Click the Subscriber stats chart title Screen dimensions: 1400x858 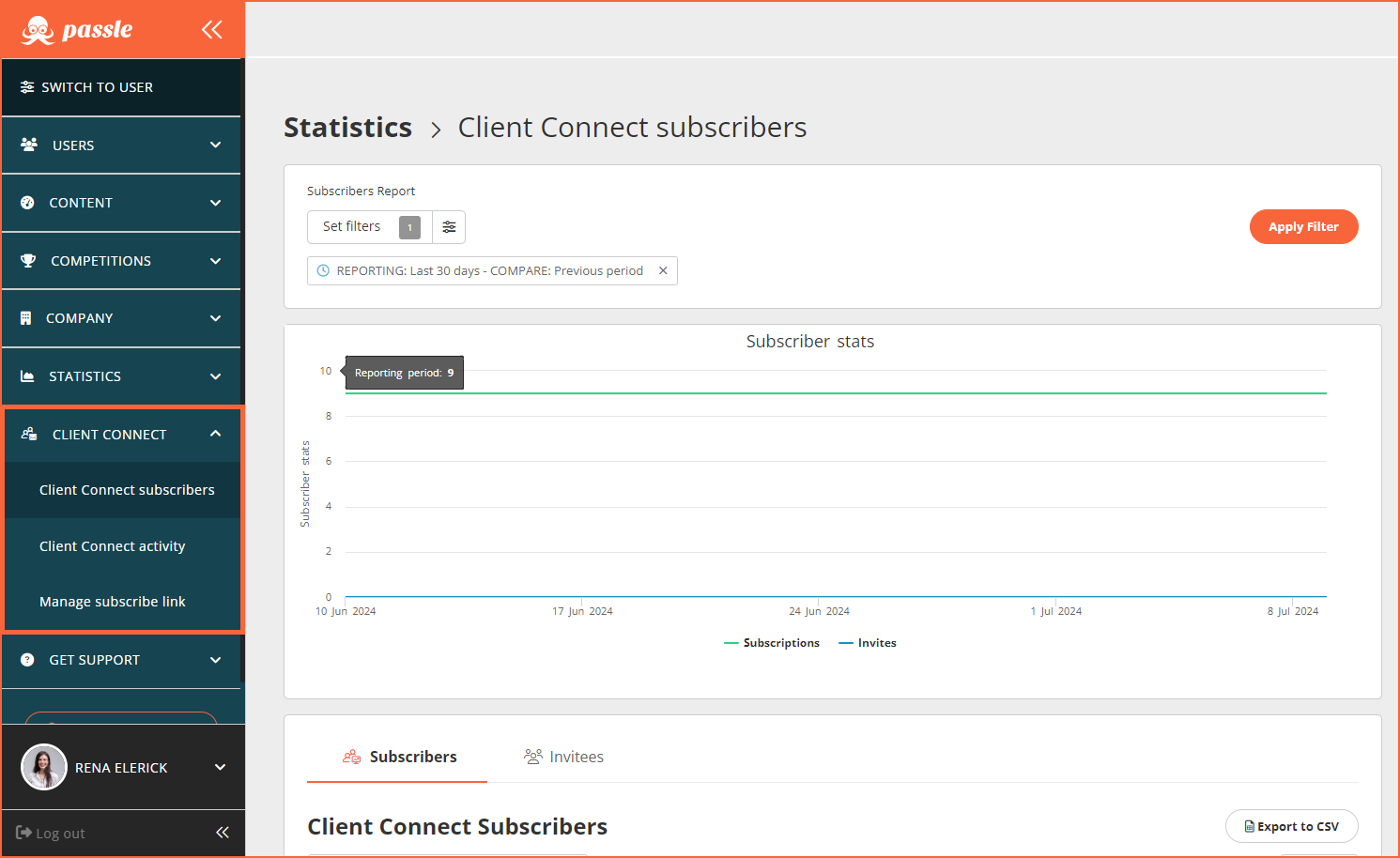810,342
